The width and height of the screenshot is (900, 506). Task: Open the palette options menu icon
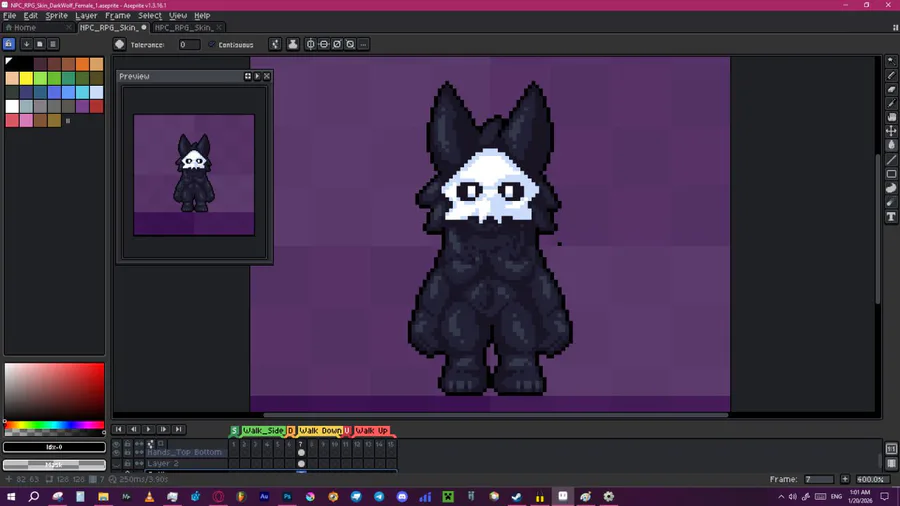pos(53,44)
